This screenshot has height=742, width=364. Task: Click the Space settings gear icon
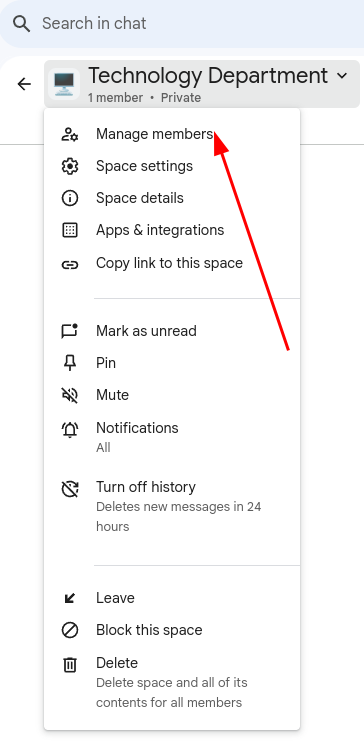[70, 166]
